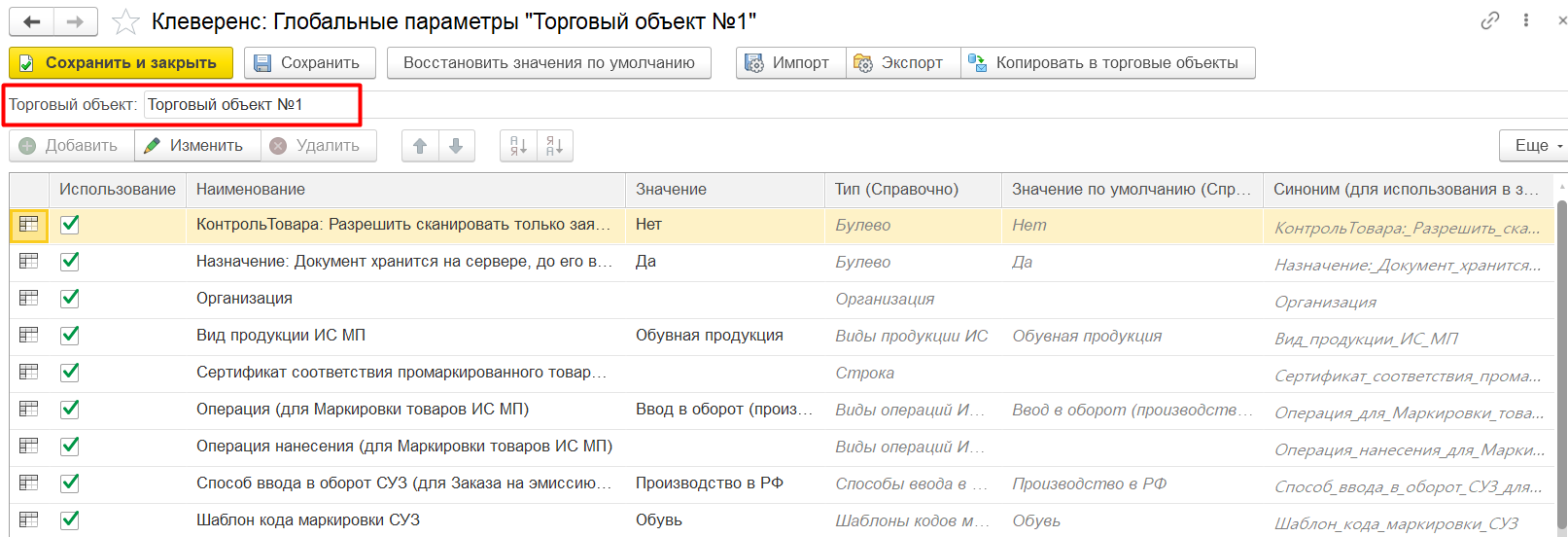Click Значение column header
1568x537 pixels.
click(725, 189)
